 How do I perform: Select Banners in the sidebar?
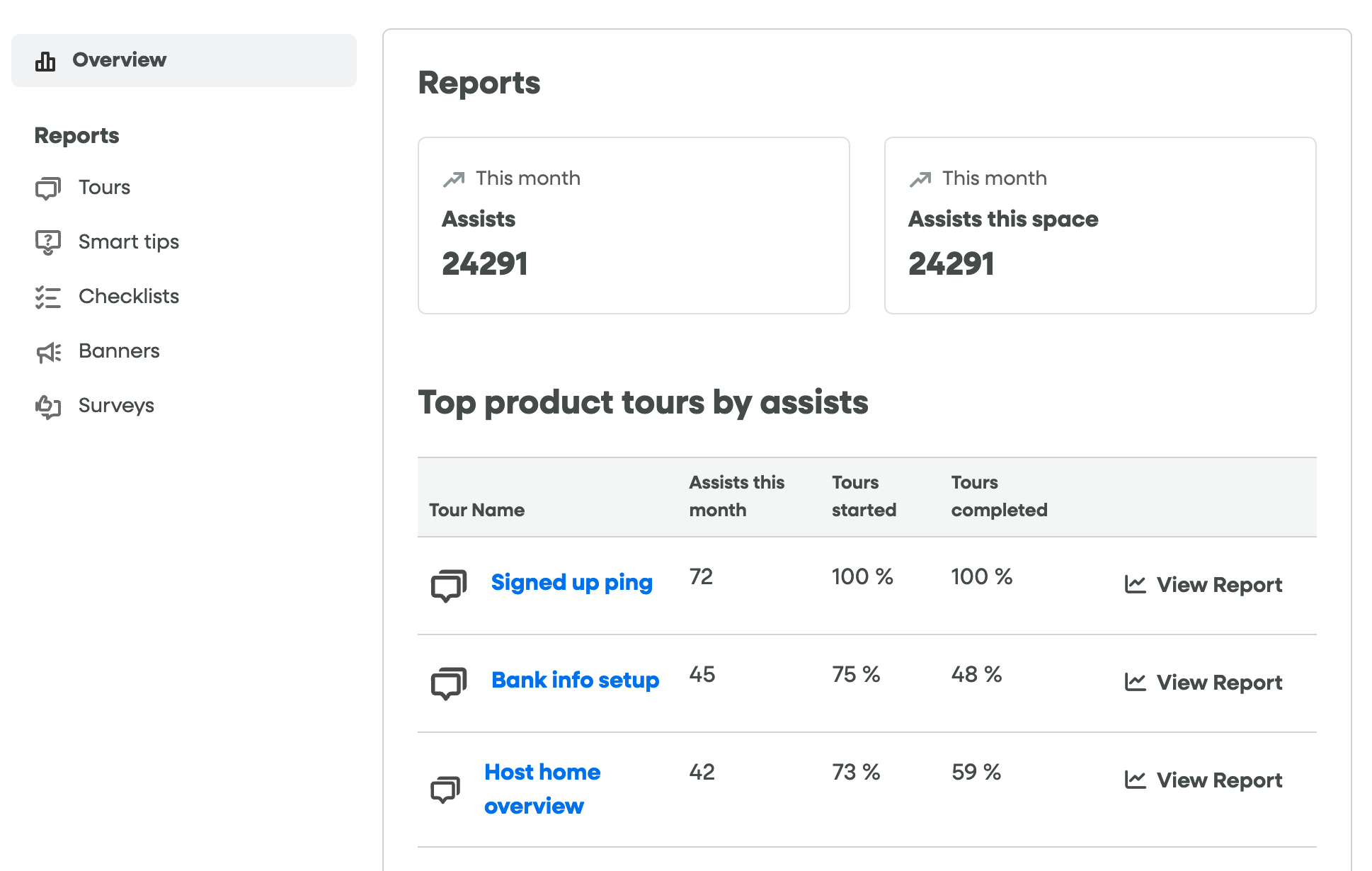(119, 351)
